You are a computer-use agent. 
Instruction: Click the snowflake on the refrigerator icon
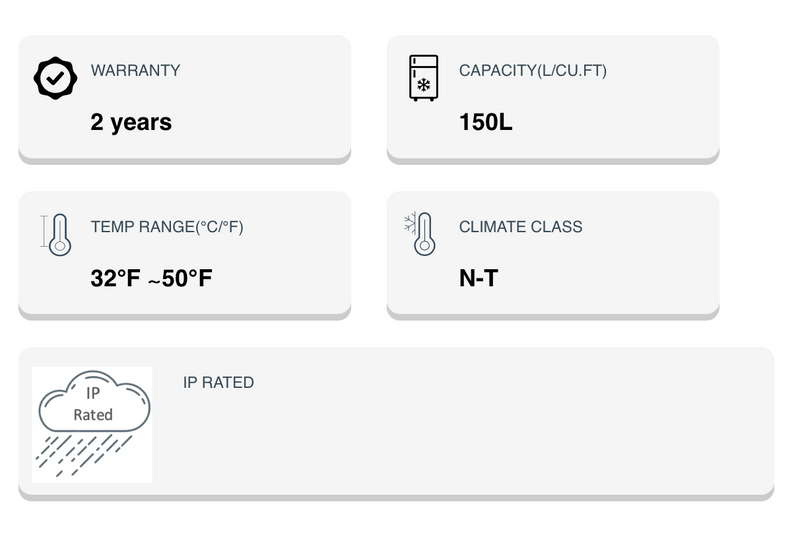[x=423, y=85]
